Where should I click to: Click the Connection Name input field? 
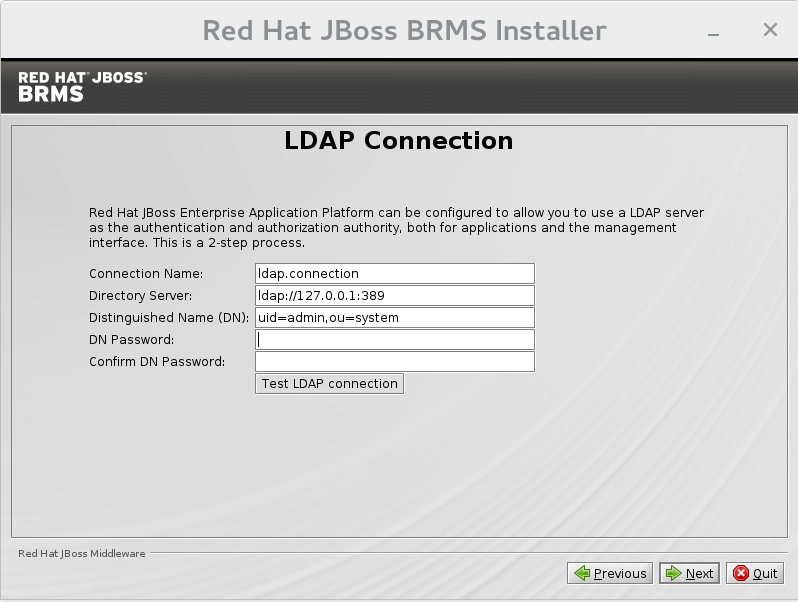[x=395, y=273]
